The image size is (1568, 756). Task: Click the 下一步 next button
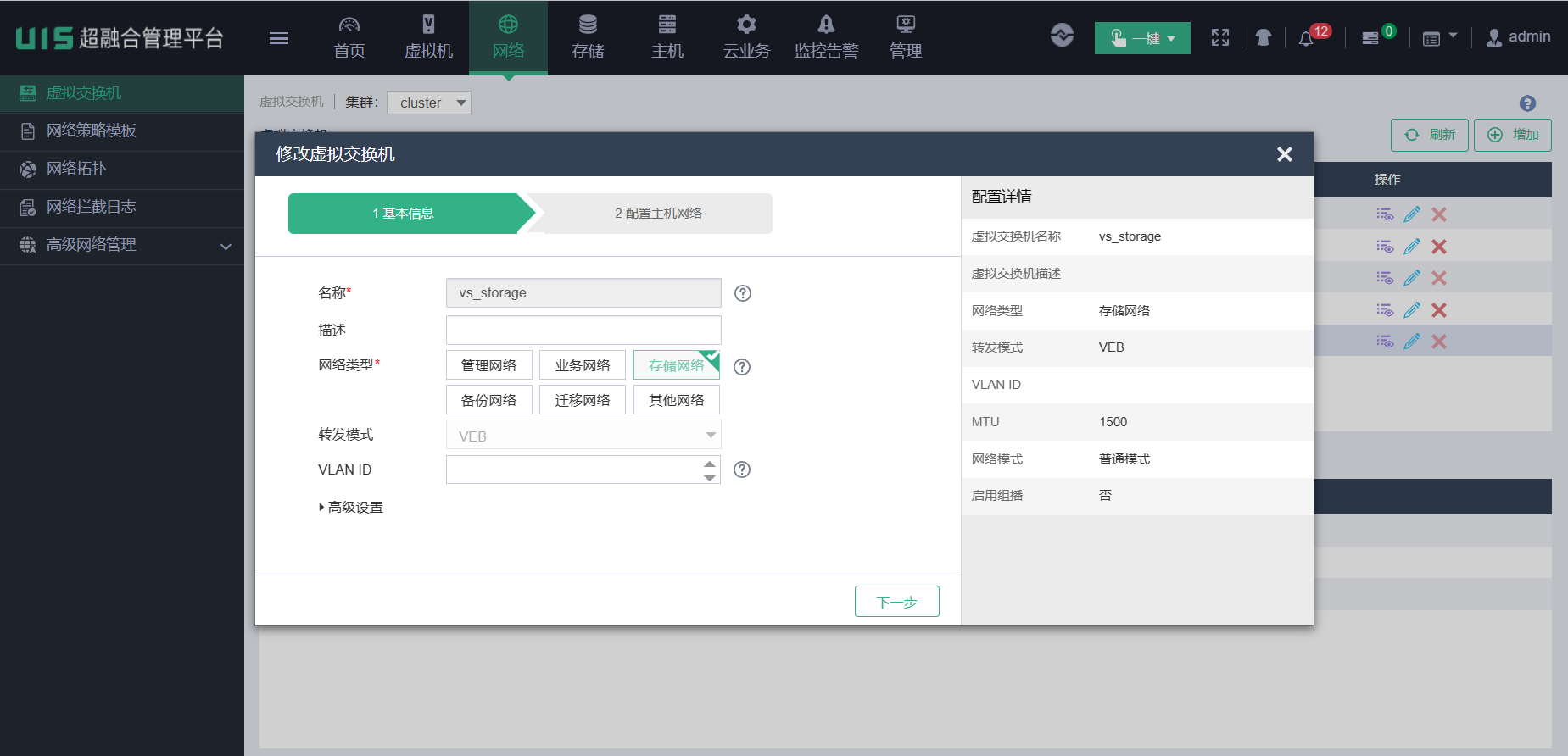(896, 602)
